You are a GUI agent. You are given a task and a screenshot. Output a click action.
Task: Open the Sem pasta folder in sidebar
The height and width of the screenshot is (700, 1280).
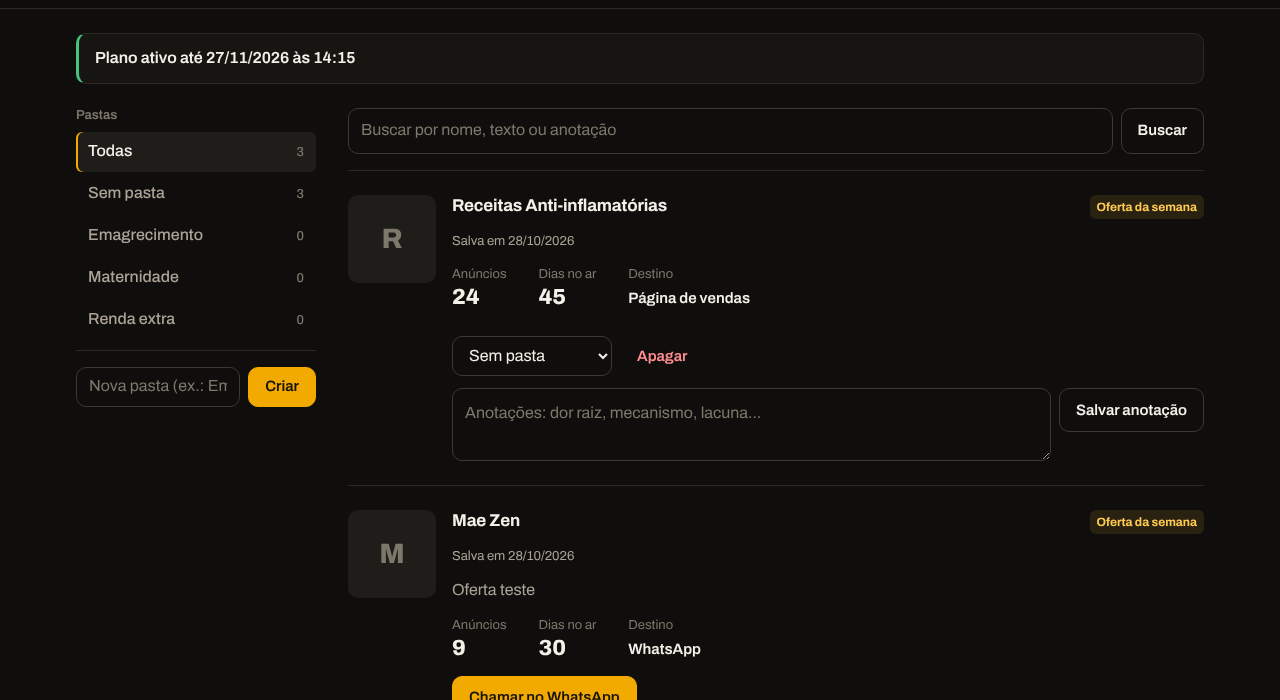(x=196, y=193)
